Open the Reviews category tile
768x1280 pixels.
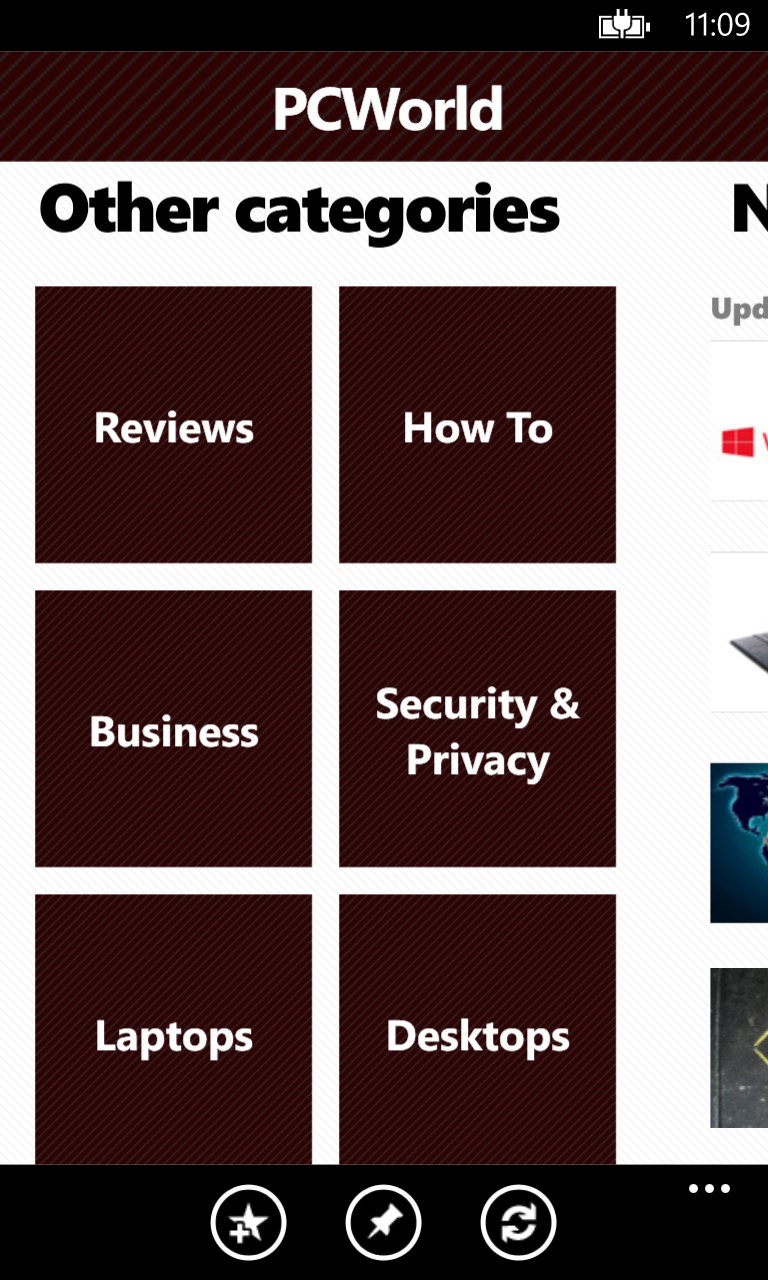pyautogui.click(x=173, y=425)
